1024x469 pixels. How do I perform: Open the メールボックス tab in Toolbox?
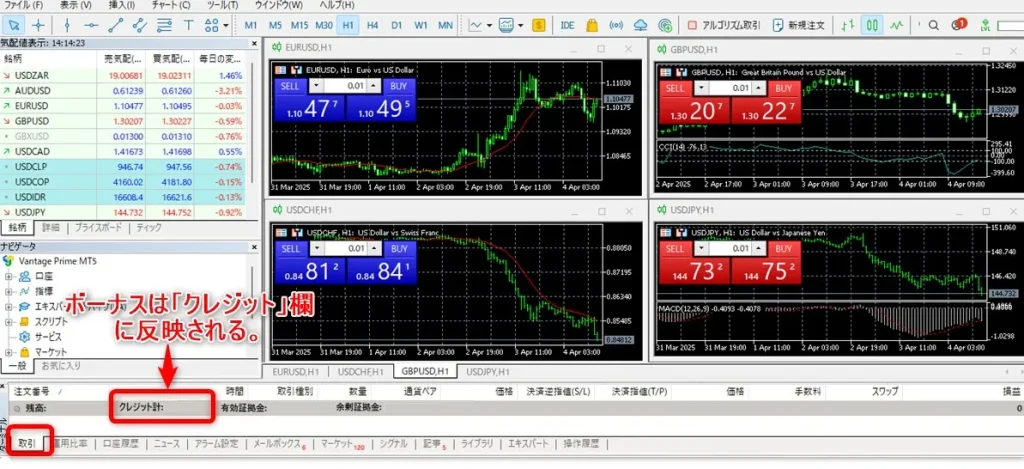pos(280,444)
